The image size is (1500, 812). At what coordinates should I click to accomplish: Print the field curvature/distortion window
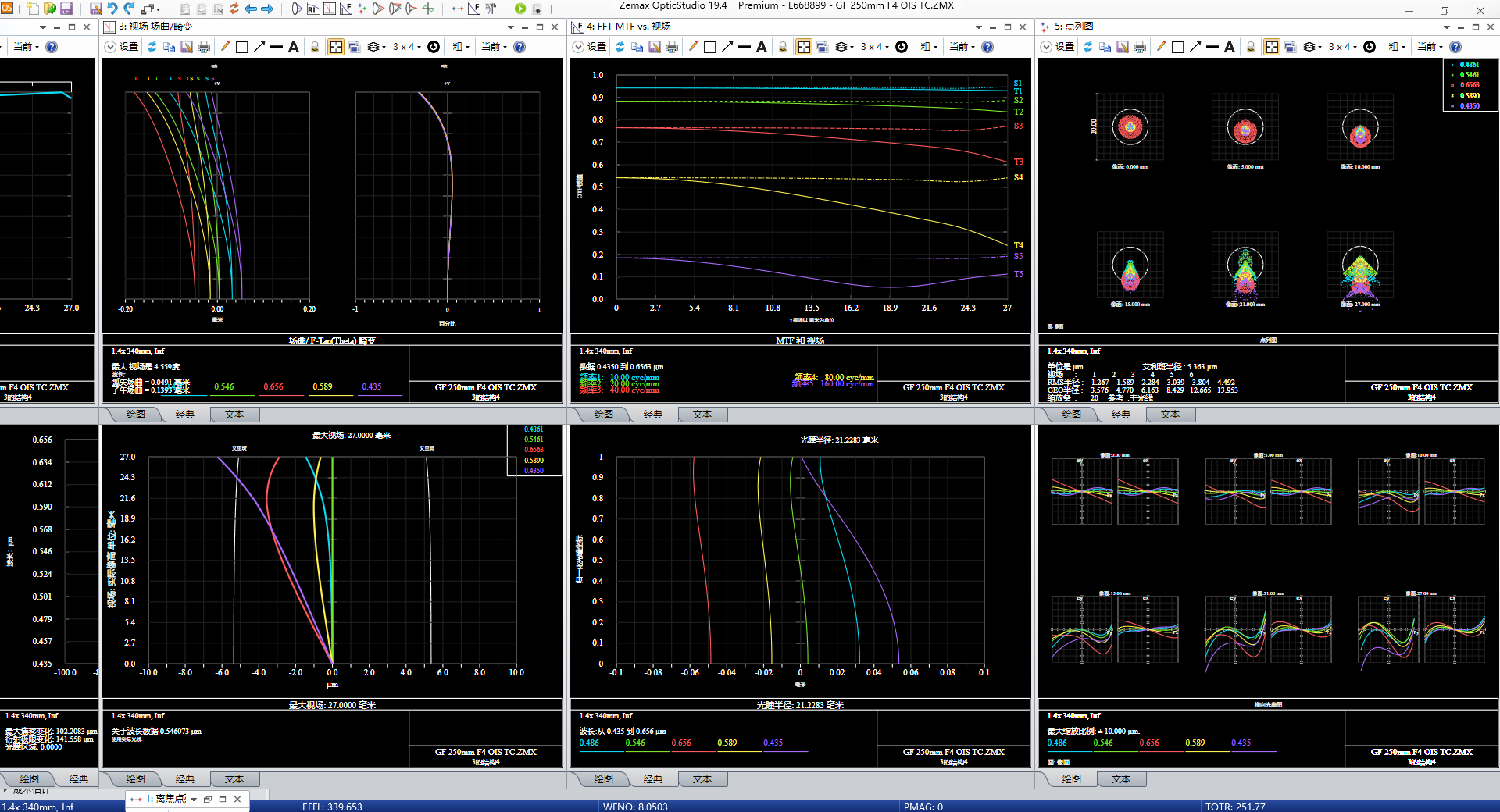(204, 47)
